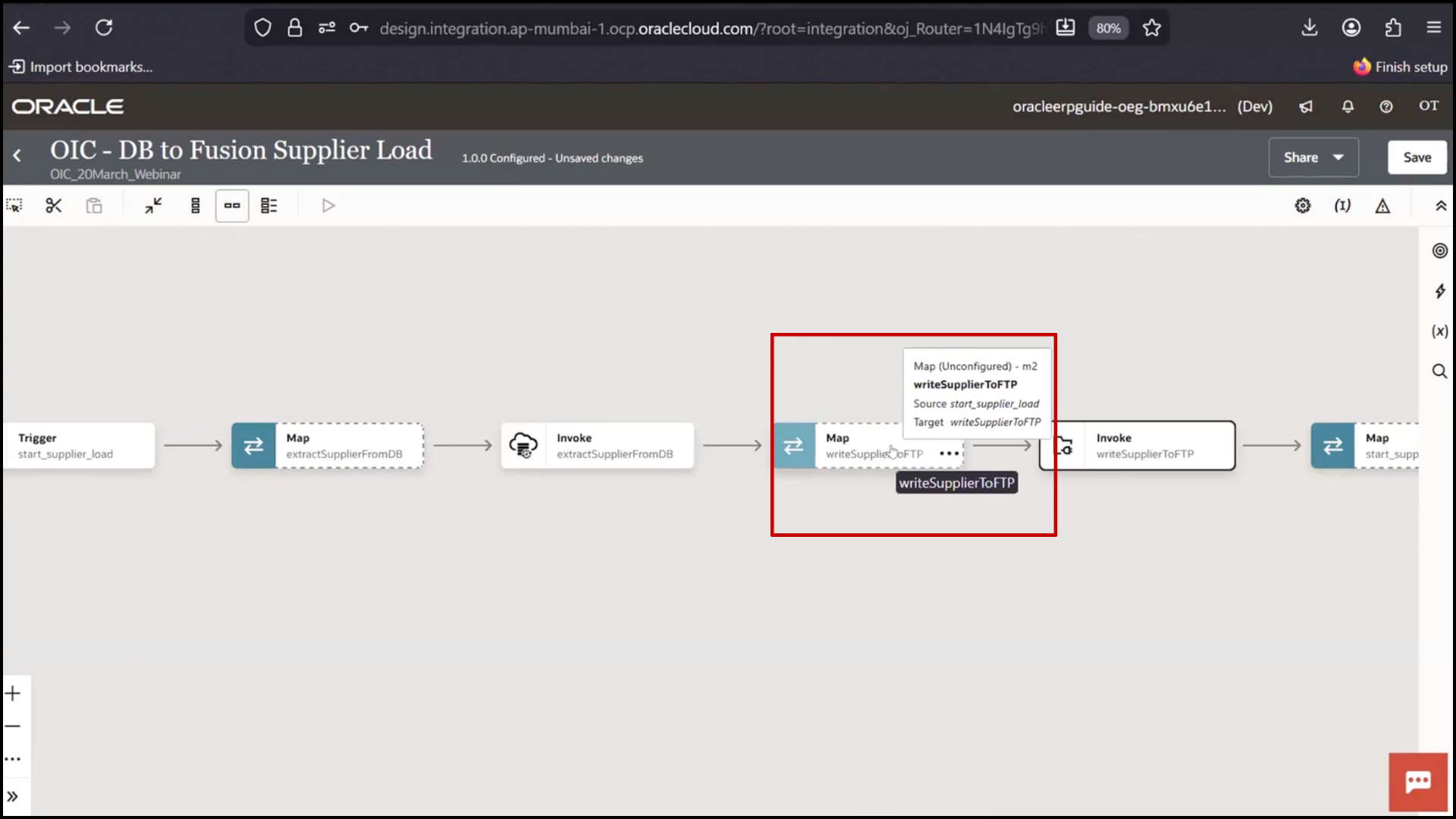Open the settings gear on canvas toolbar
Image resolution: width=1456 pixels, height=819 pixels.
click(1302, 206)
